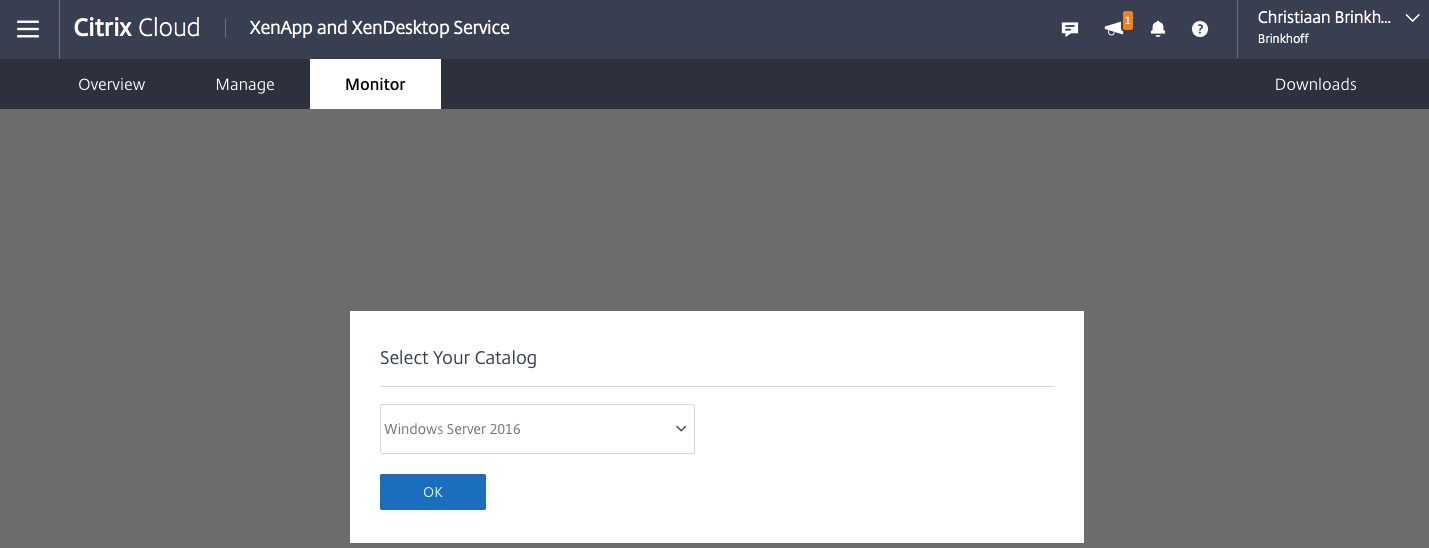Switch to the Overview tab
This screenshot has height=548, width=1429.
[x=112, y=84]
